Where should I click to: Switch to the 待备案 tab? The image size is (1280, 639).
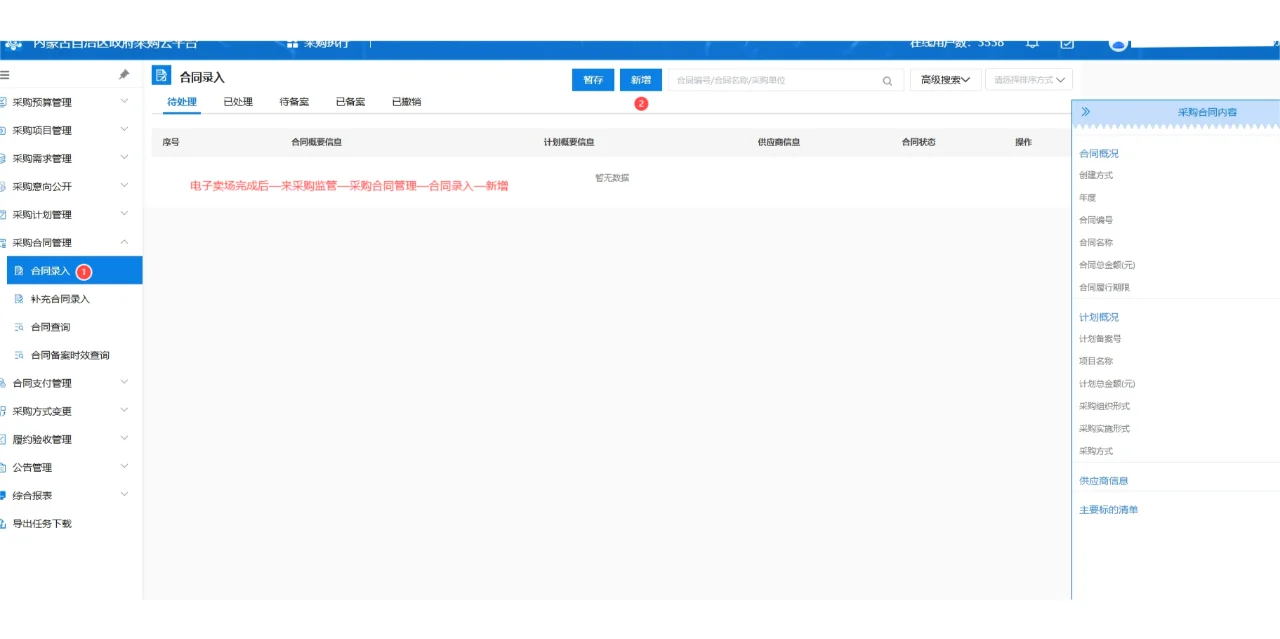(x=294, y=102)
